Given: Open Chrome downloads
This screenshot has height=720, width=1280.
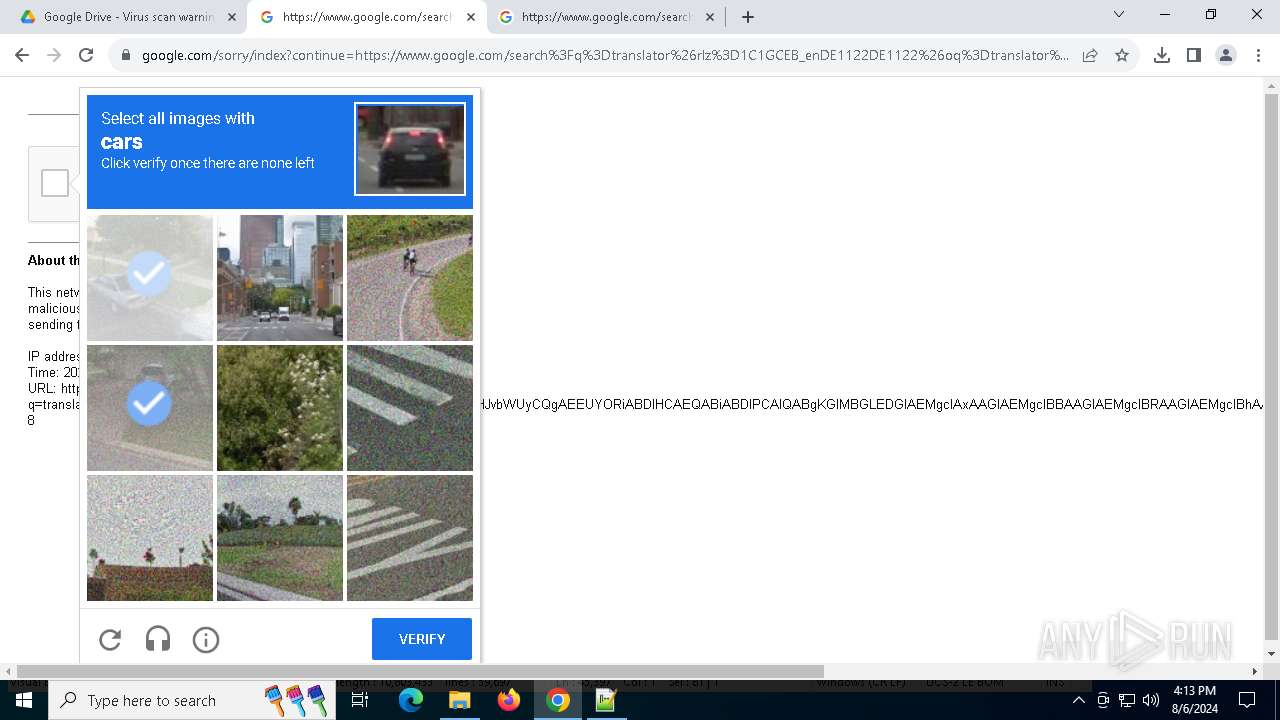Looking at the screenshot, I should pyautogui.click(x=1162, y=55).
